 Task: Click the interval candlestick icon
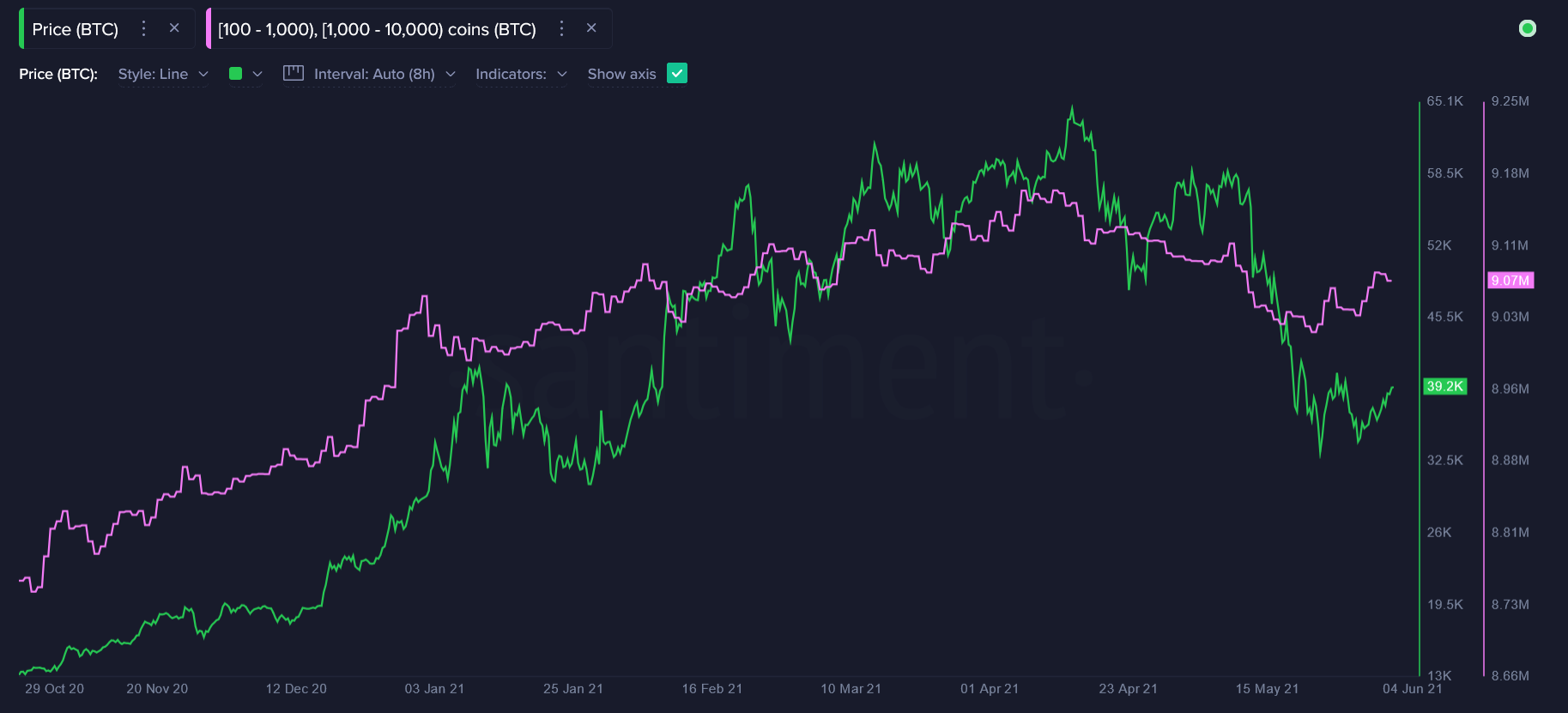[294, 73]
